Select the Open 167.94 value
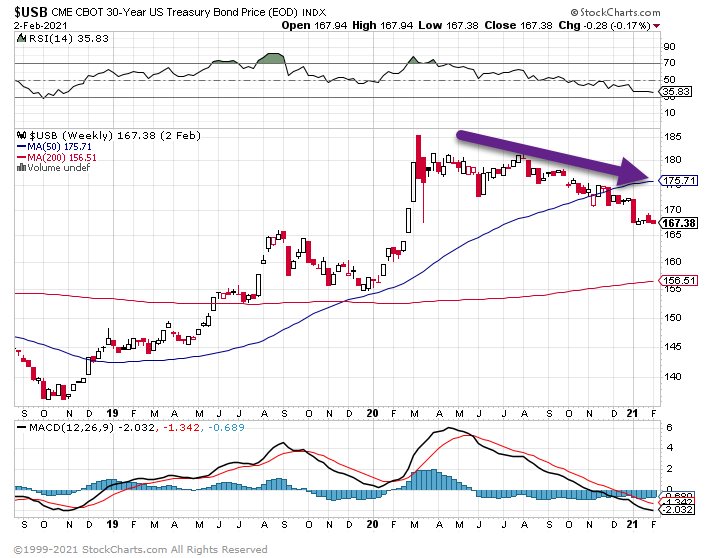Image resolution: width=720 pixels, height=558 pixels. tap(314, 25)
